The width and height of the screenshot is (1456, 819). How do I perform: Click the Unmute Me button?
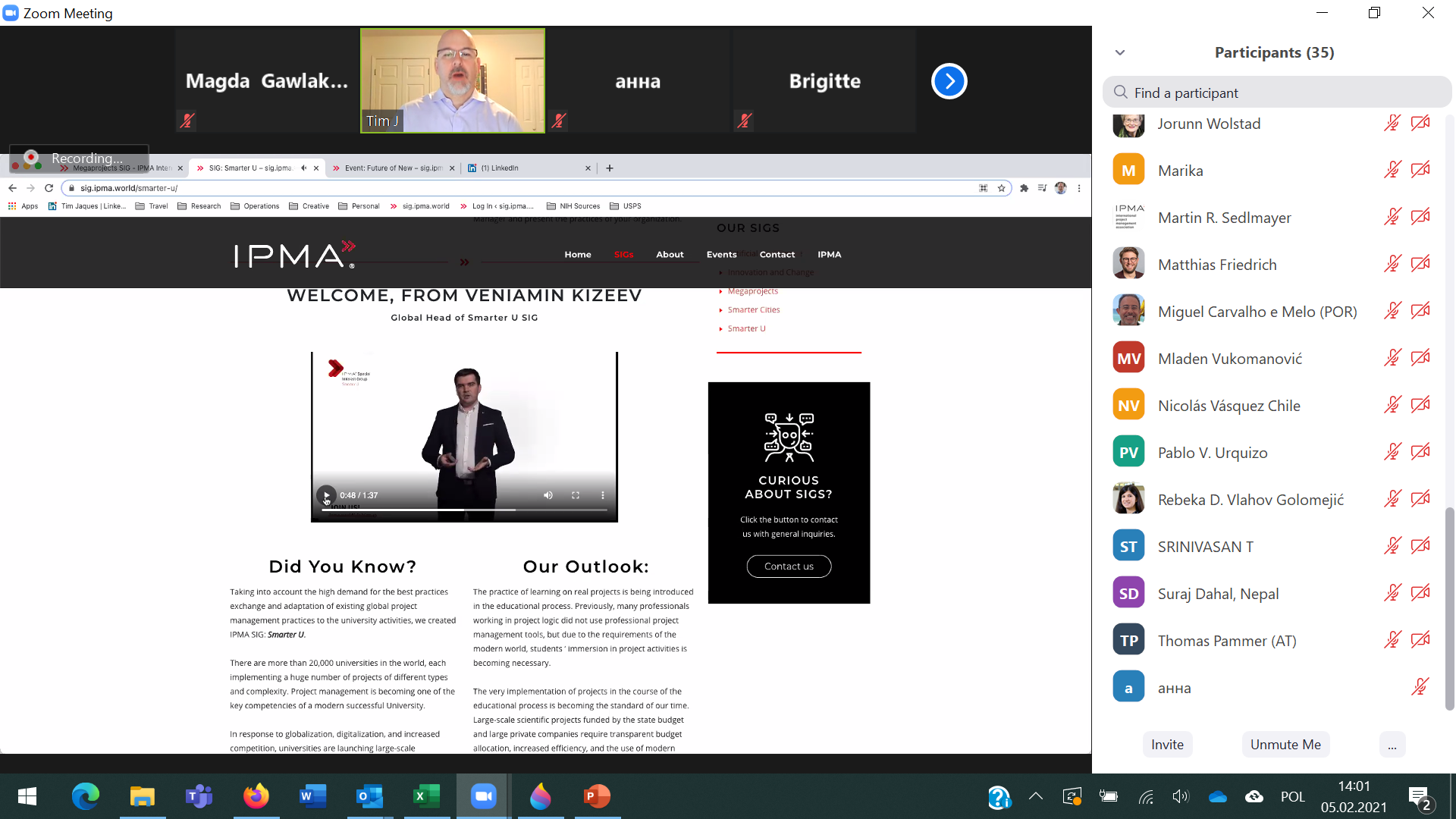tap(1285, 745)
